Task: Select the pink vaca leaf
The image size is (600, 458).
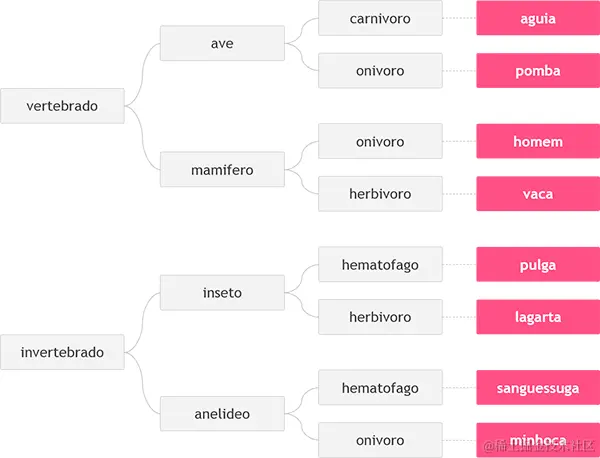Action: click(x=538, y=194)
